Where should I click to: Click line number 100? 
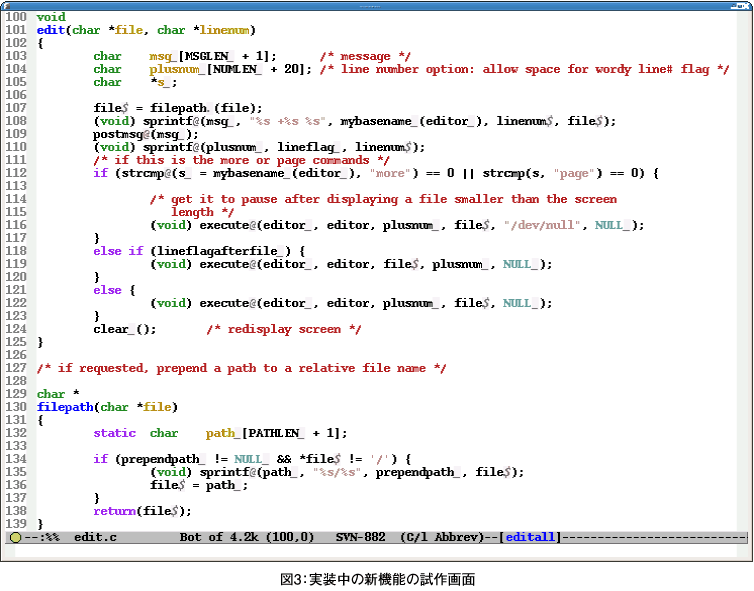[x=16, y=17]
